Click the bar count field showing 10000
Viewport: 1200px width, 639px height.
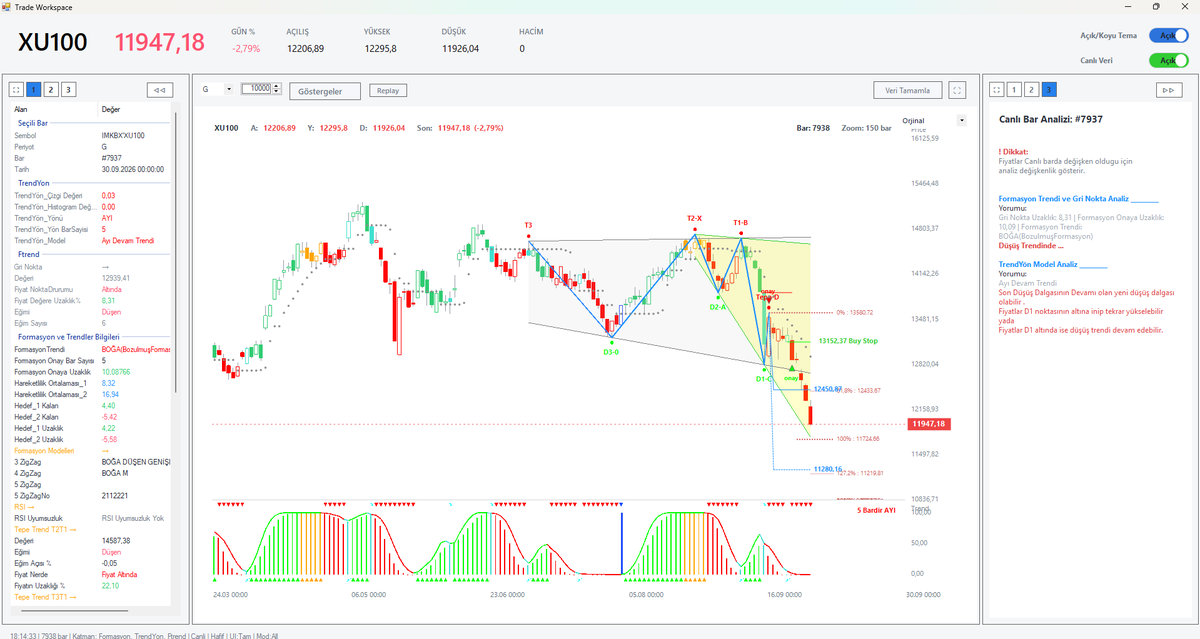click(256, 89)
